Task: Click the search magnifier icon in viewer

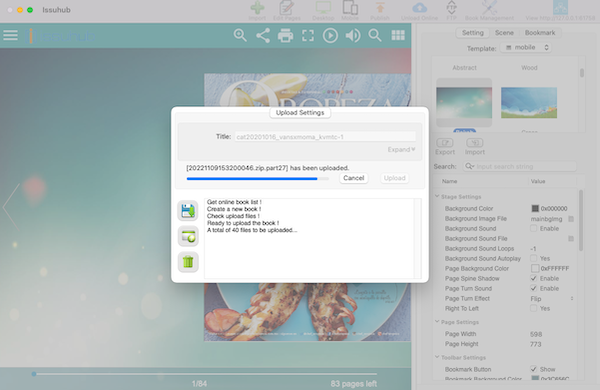Action: tap(375, 35)
